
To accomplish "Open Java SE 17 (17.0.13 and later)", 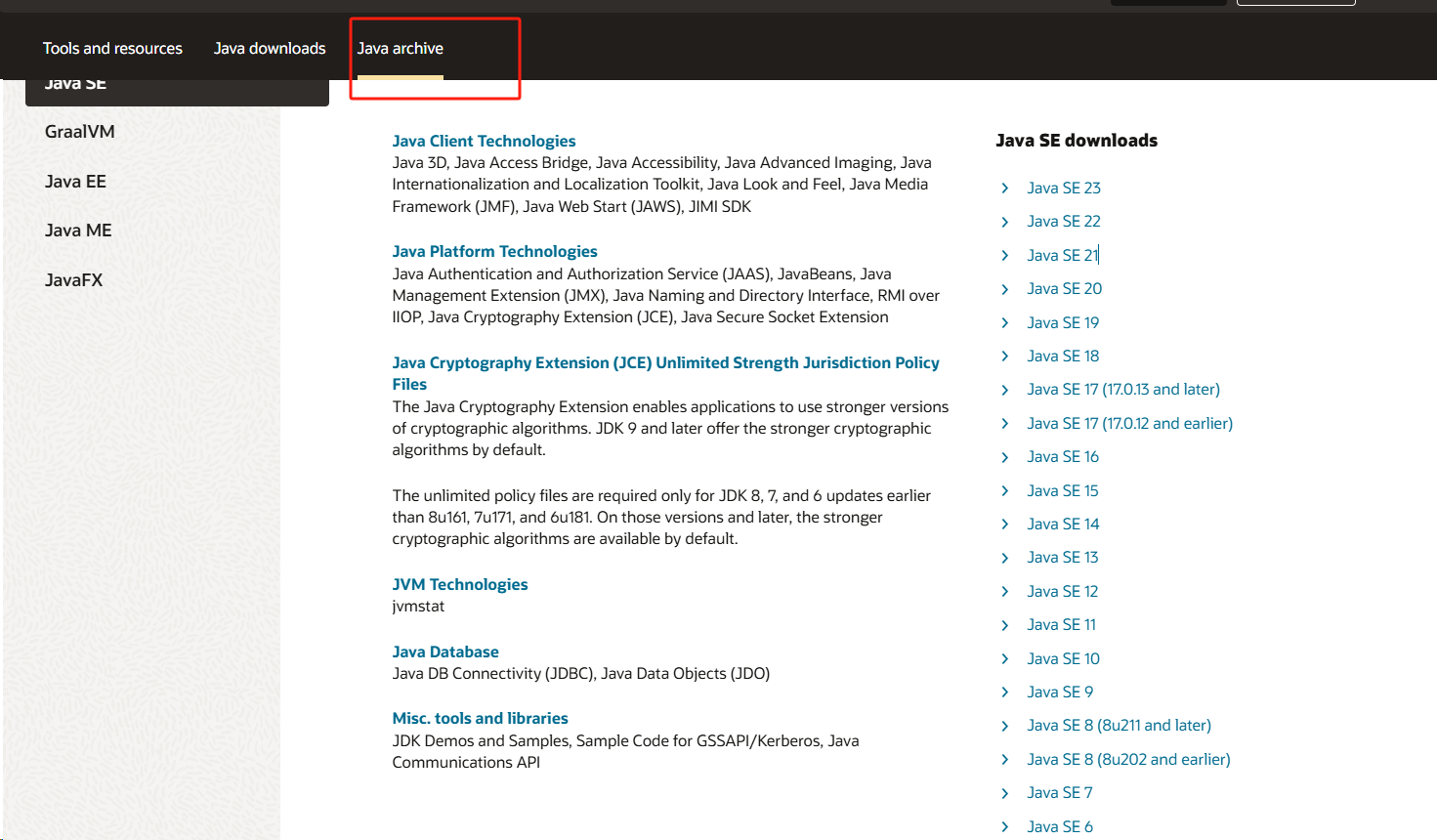I will [1123, 389].
